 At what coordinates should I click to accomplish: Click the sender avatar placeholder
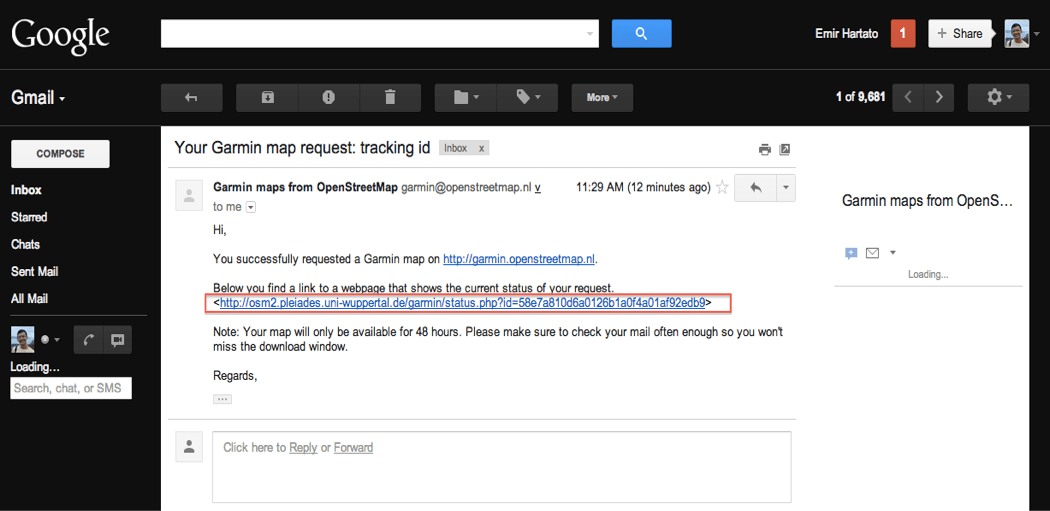pos(189,195)
